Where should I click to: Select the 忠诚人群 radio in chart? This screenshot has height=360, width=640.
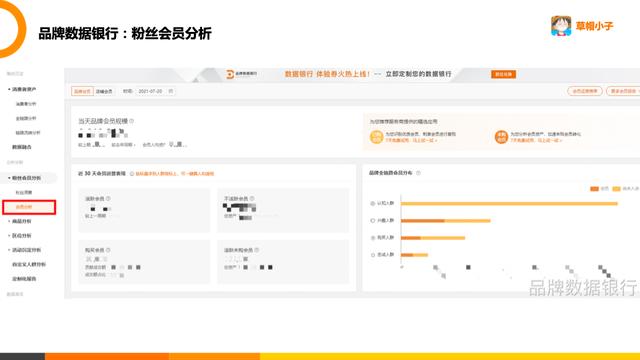(372, 255)
